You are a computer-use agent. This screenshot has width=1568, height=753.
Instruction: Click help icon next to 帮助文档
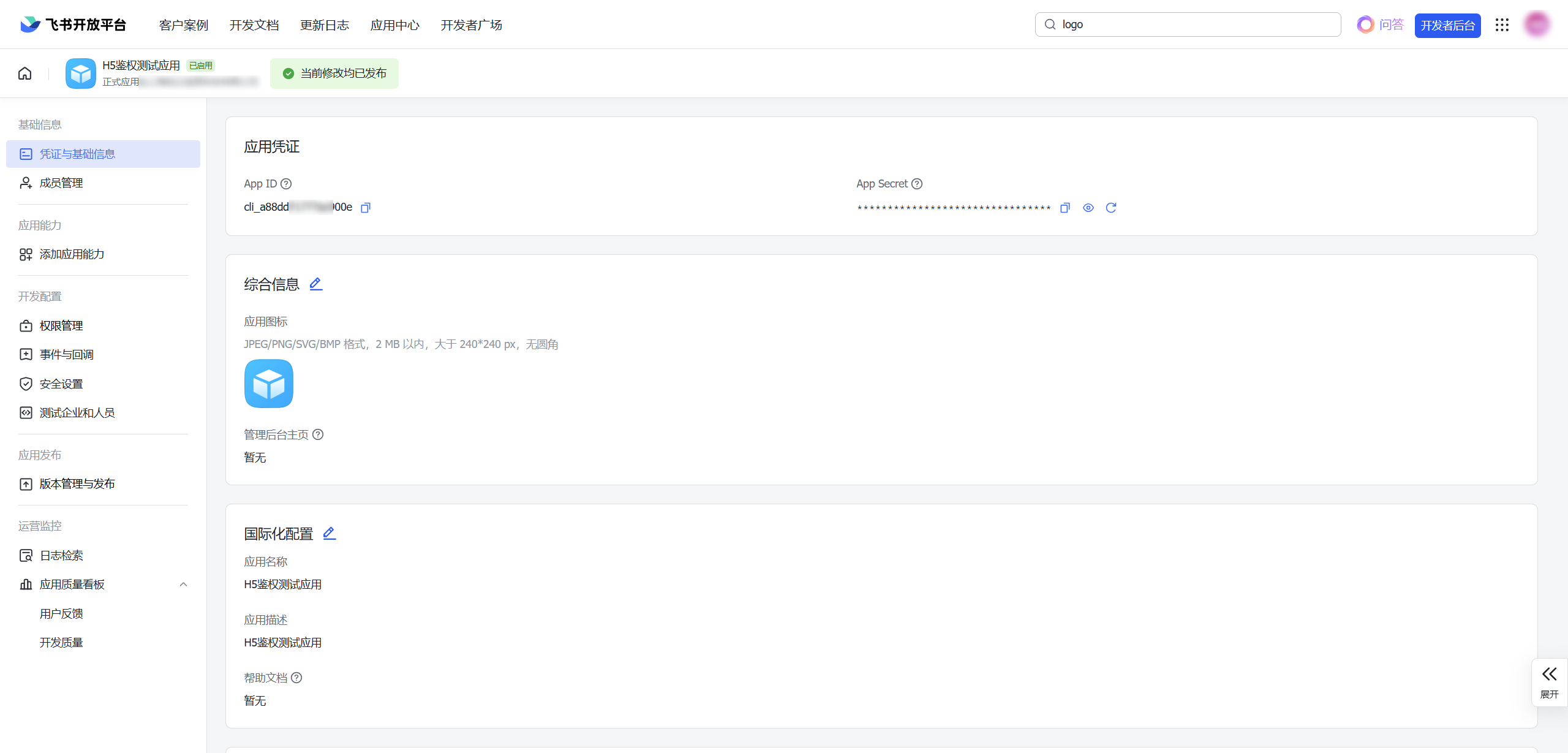tap(296, 678)
